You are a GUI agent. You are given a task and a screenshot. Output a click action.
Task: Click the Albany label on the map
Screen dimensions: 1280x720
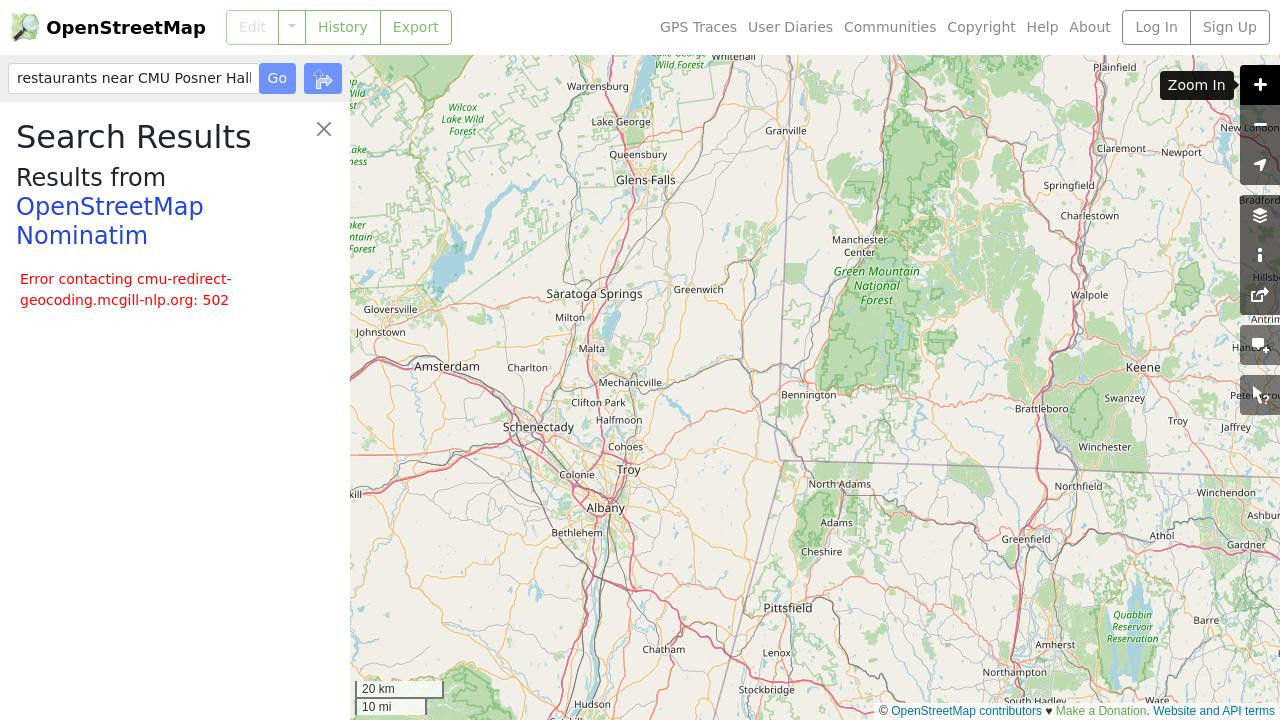pos(605,508)
